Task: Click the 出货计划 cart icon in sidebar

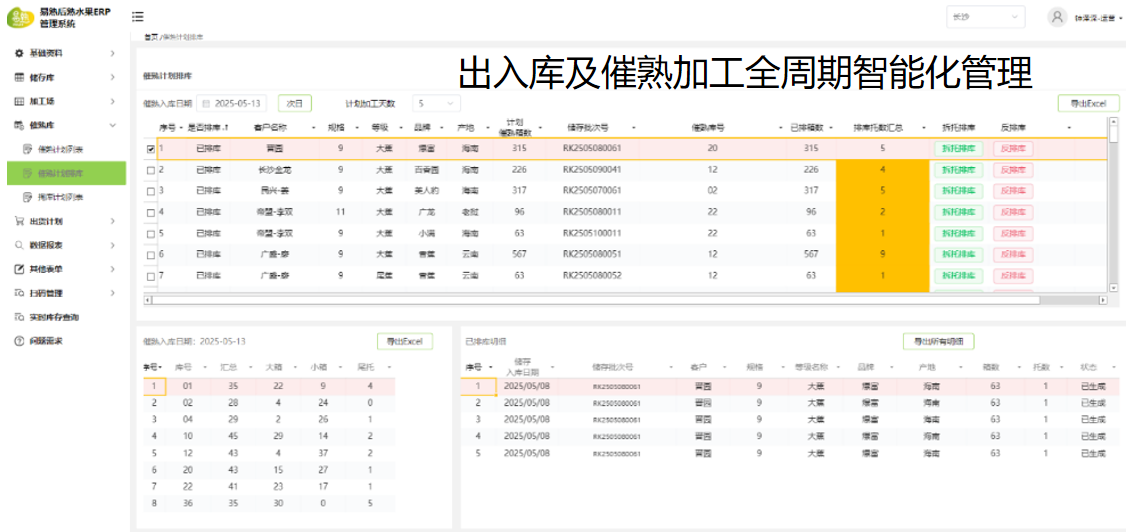Action: [19, 221]
